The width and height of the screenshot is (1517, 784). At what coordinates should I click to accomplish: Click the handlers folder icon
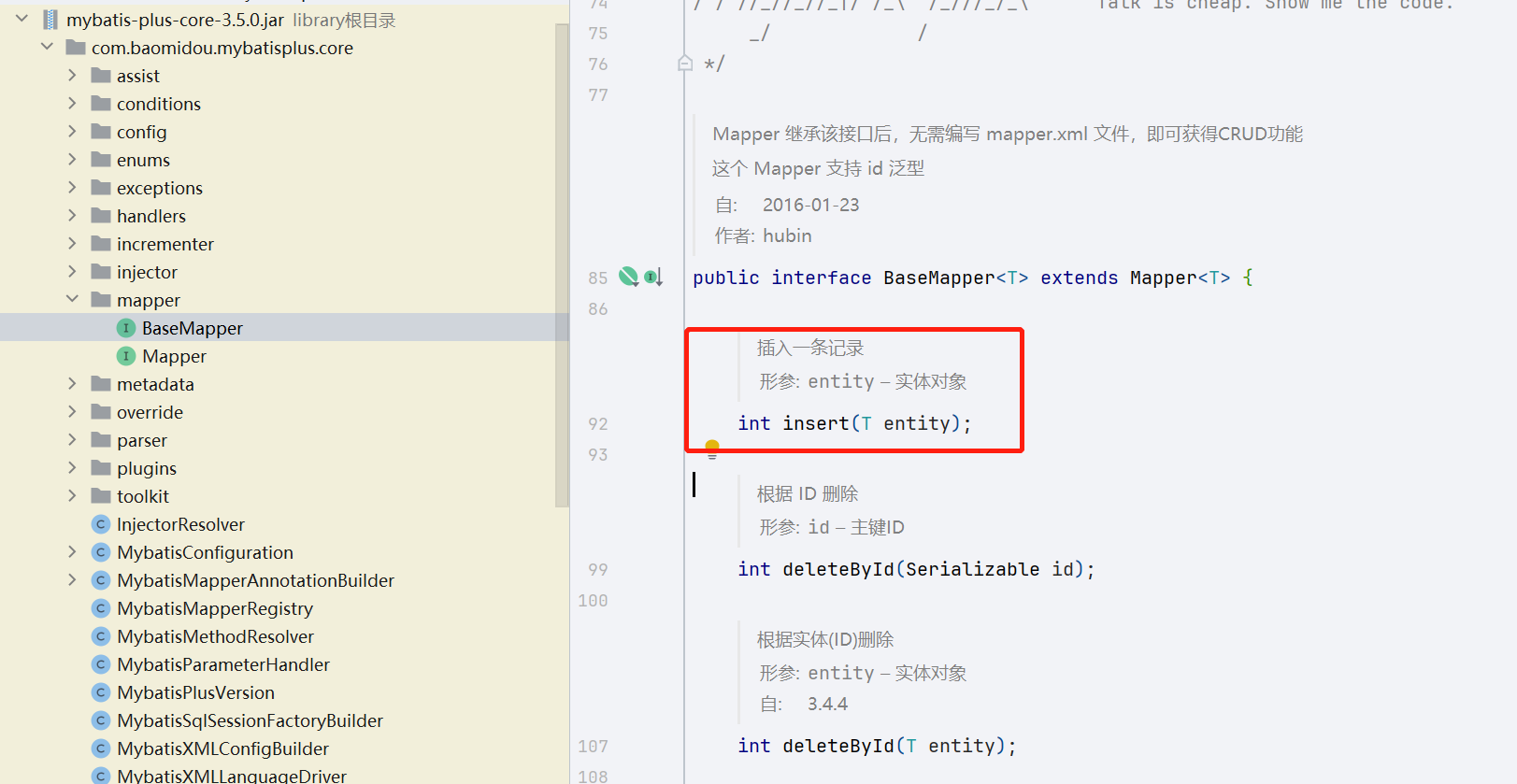(101, 216)
